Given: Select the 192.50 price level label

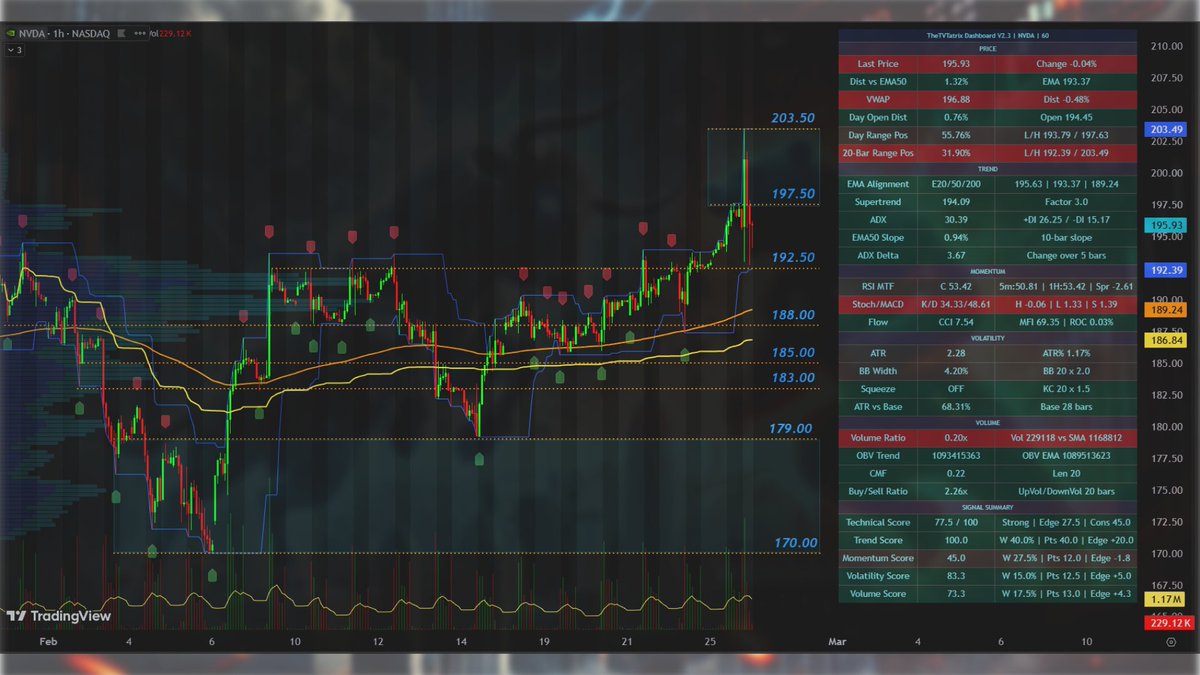Looking at the screenshot, I should (793, 257).
